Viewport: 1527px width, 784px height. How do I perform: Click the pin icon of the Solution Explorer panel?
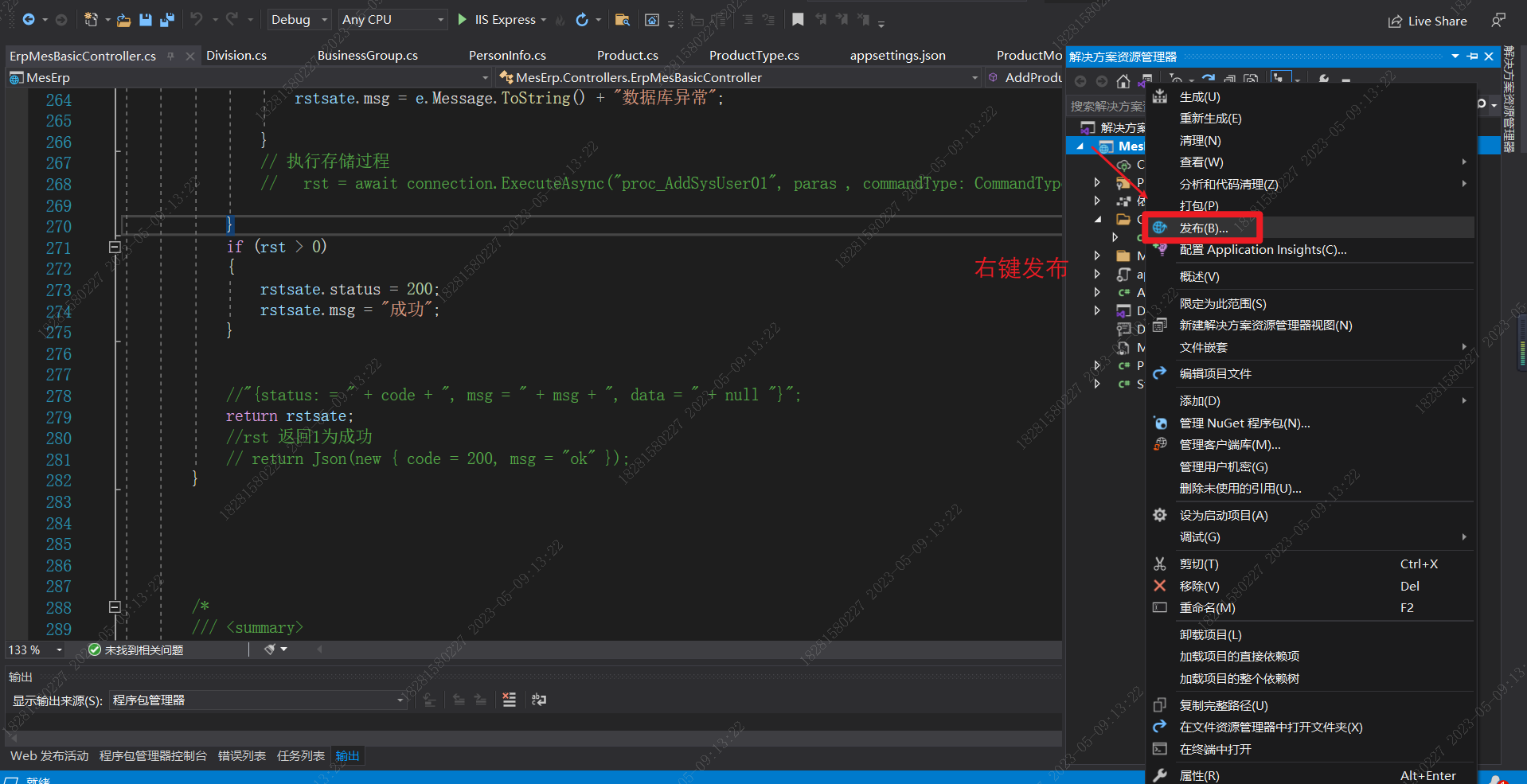1472,57
